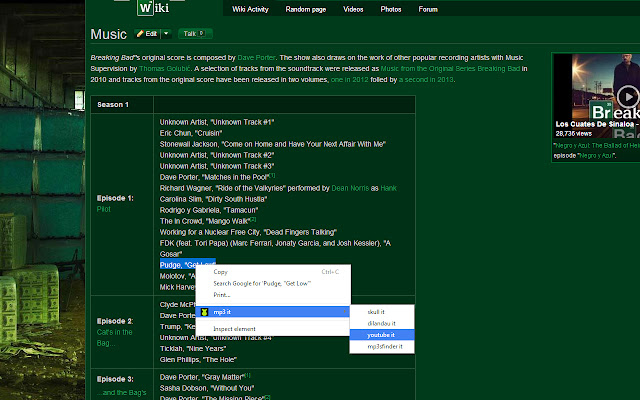Open the Videos tab
The height and width of the screenshot is (400, 640).
tap(353, 9)
